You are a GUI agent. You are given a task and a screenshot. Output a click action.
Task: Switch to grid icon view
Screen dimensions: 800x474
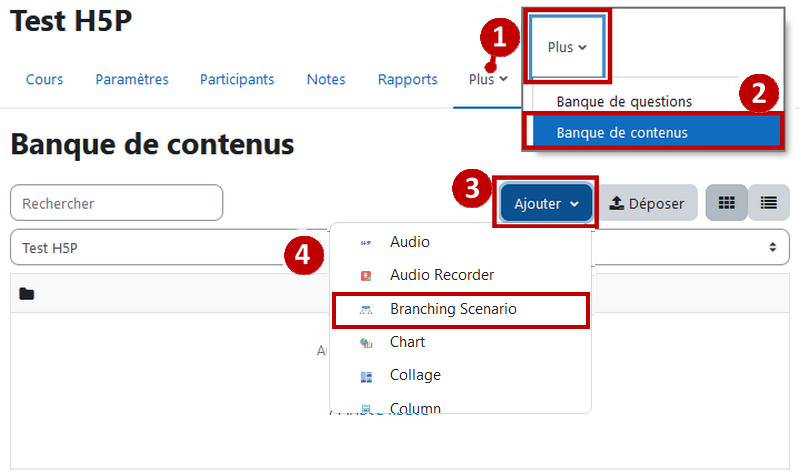point(727,203)
